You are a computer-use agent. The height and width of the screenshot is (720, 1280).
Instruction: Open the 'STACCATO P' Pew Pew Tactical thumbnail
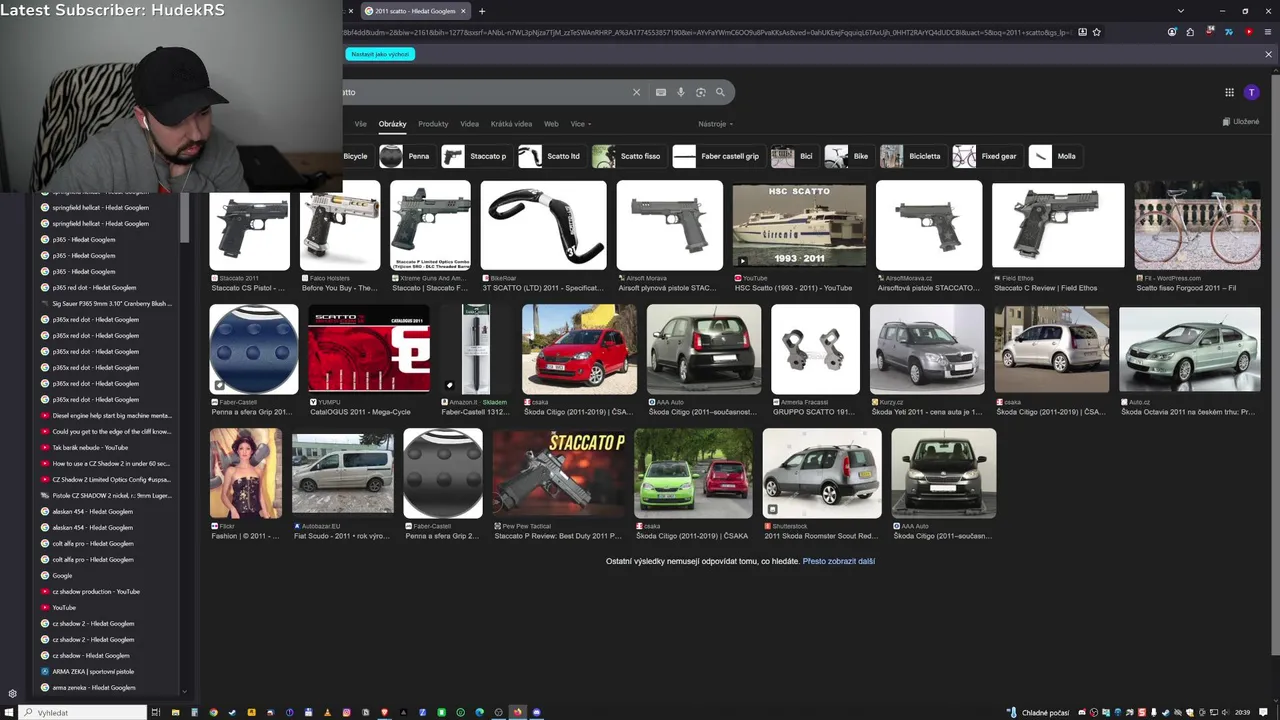[558, 473]
